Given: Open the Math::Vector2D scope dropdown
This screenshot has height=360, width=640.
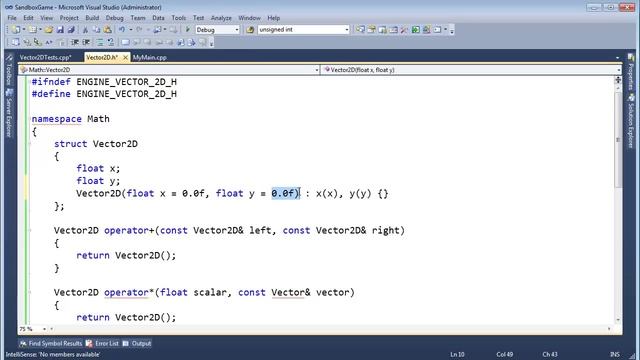Looking at the screenshot, I should pos(316,70).
